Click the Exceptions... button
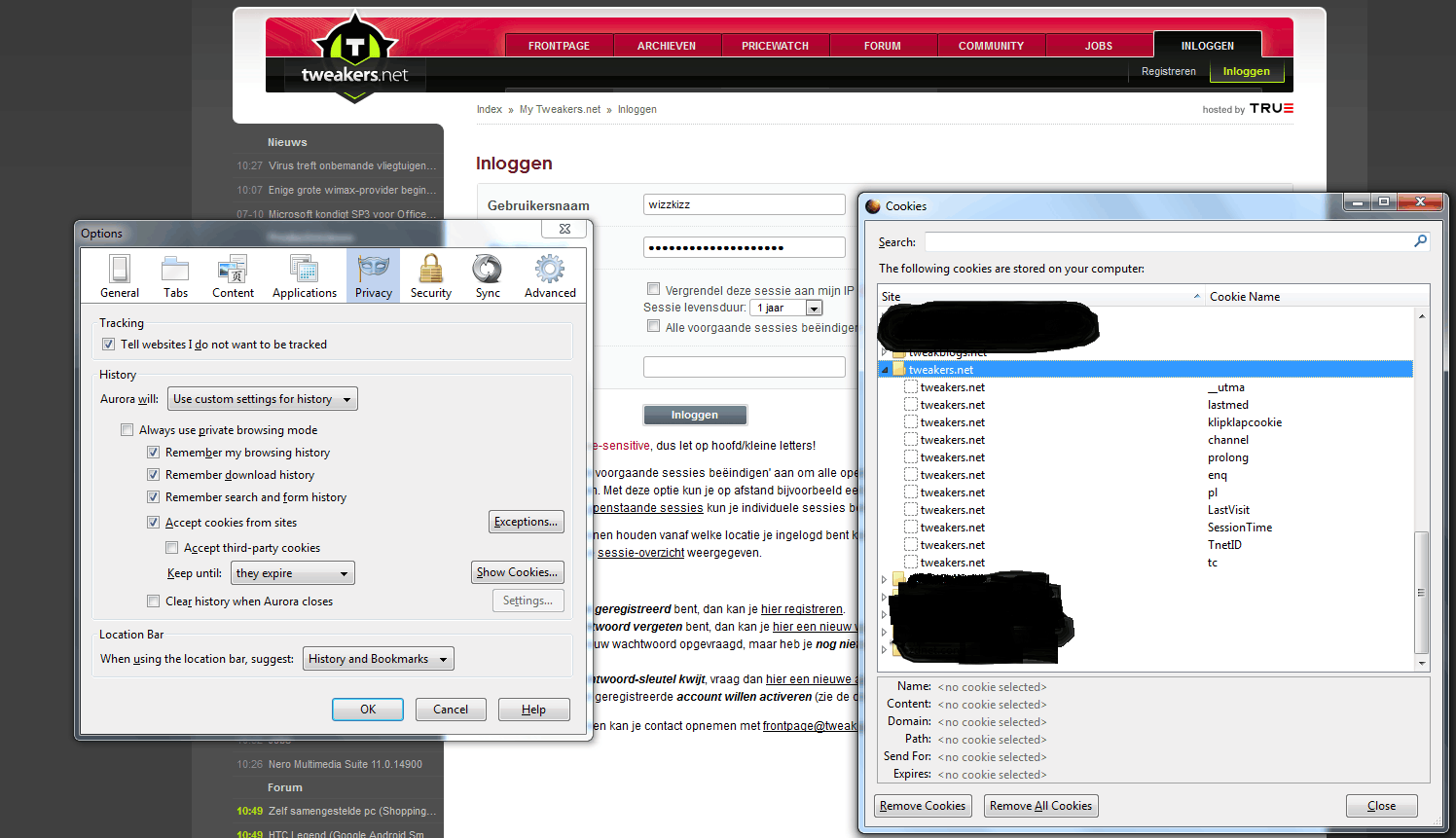This screenshot has width=1456, height=838. [526, 522]
